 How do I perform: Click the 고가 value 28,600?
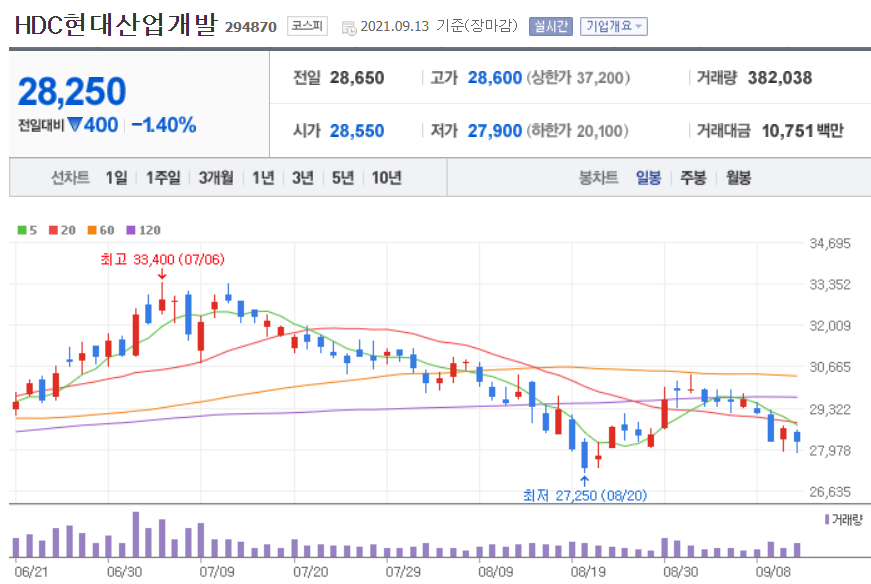point(494,78)
